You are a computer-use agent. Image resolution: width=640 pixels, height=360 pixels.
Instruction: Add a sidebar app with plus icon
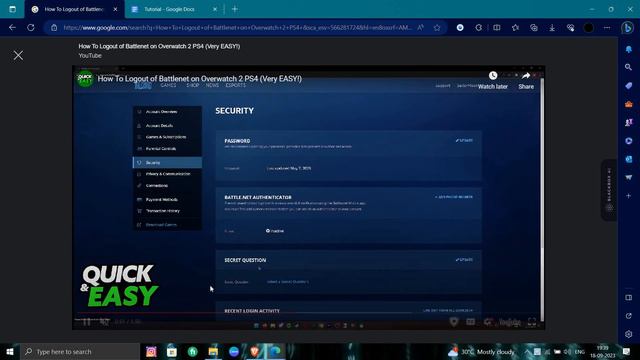(629, 196)
